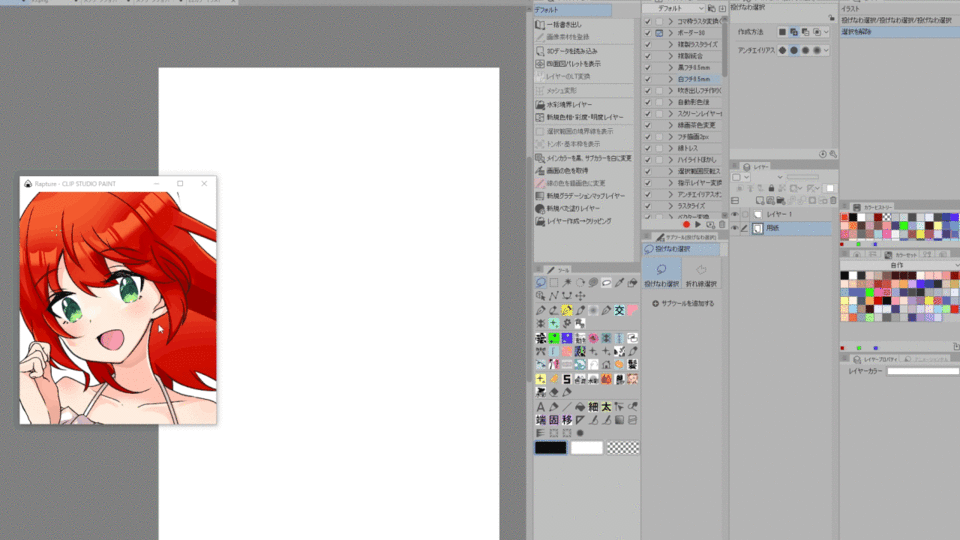960x540 pixels.
Task: Select the Lasso selection tool icon
Action: (541, 283)
